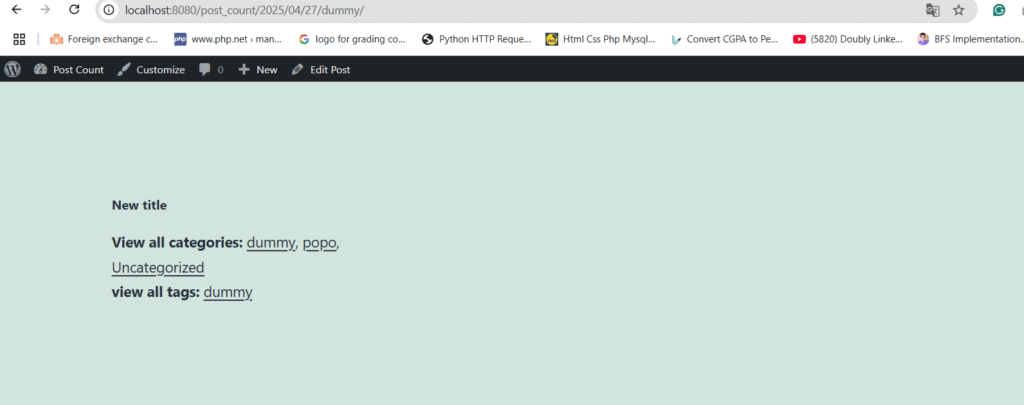Screen dimensions: 1024x405
Task: Click the site information icon in address bar
Action: coord(108,10)
